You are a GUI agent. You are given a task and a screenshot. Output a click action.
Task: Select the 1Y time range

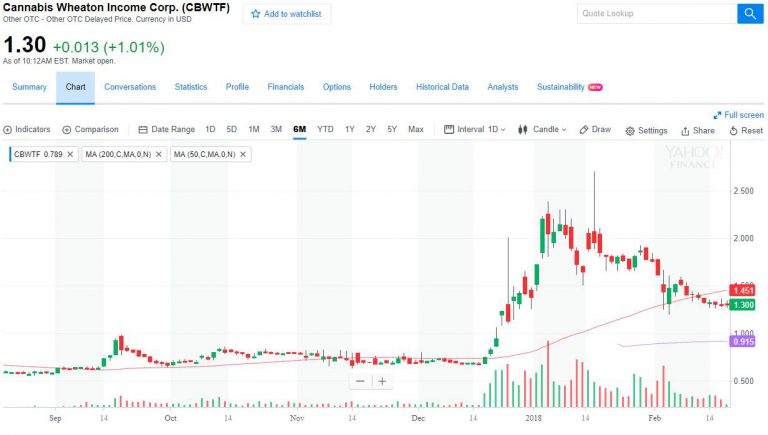click(x=350, y=129)
